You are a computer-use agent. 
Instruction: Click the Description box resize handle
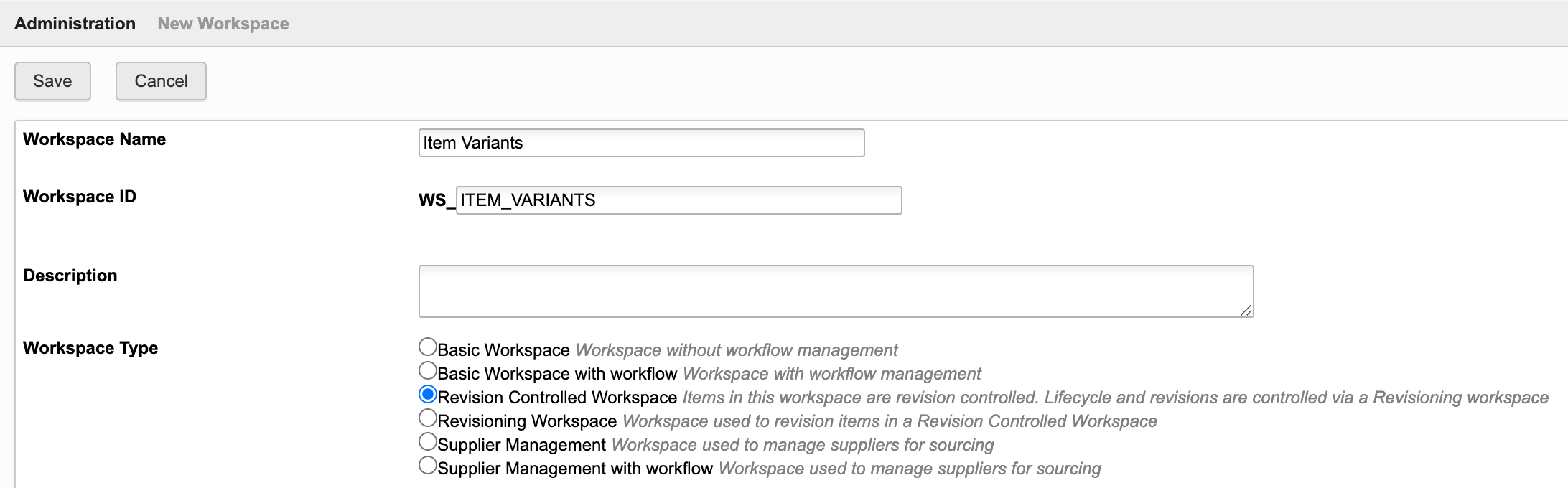pyautogui.click(x=1246, y=310)
